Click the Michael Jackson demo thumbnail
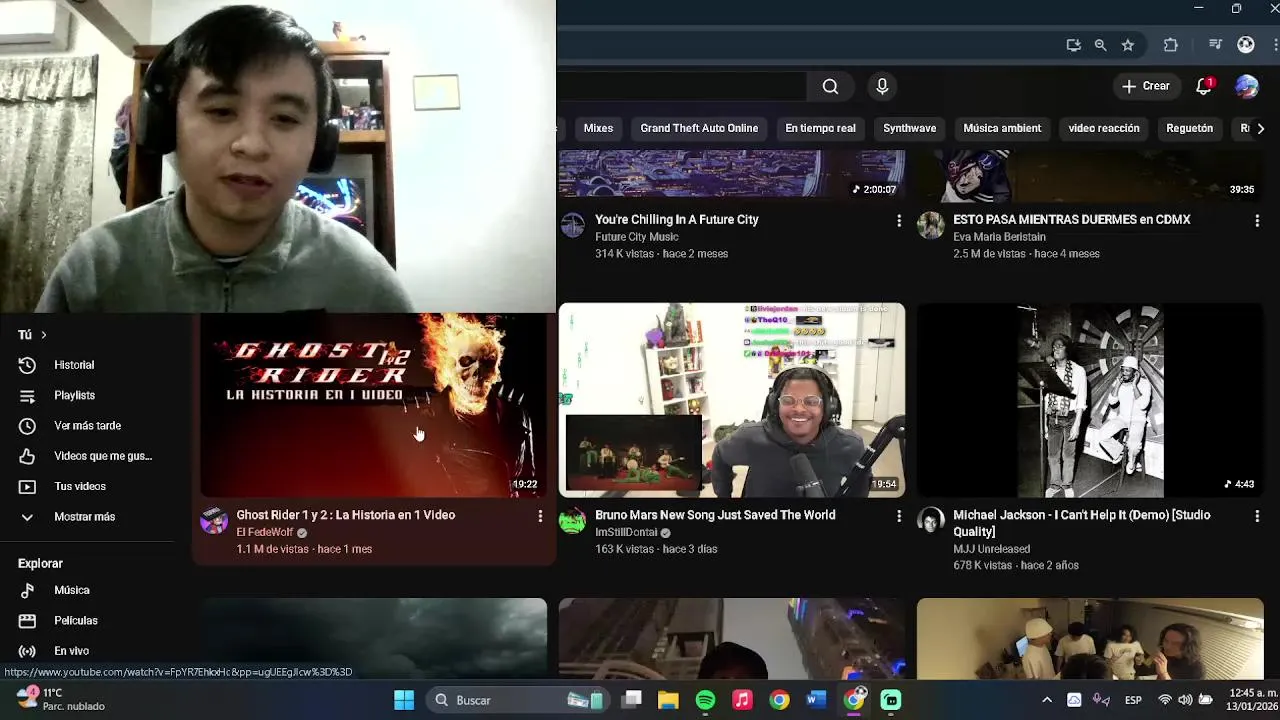This screenshot has width=1280, height=720. click(x=1090, y=400)
